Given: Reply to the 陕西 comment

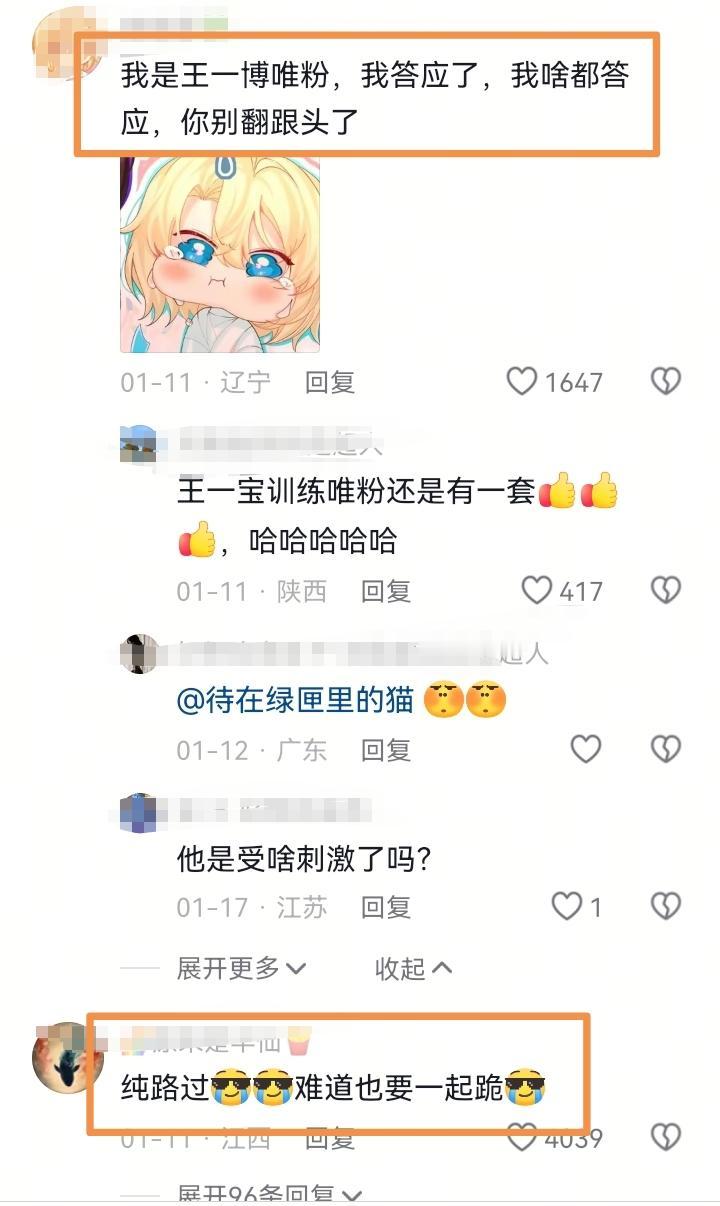Looking at the screenshot, I should [386, 591].
